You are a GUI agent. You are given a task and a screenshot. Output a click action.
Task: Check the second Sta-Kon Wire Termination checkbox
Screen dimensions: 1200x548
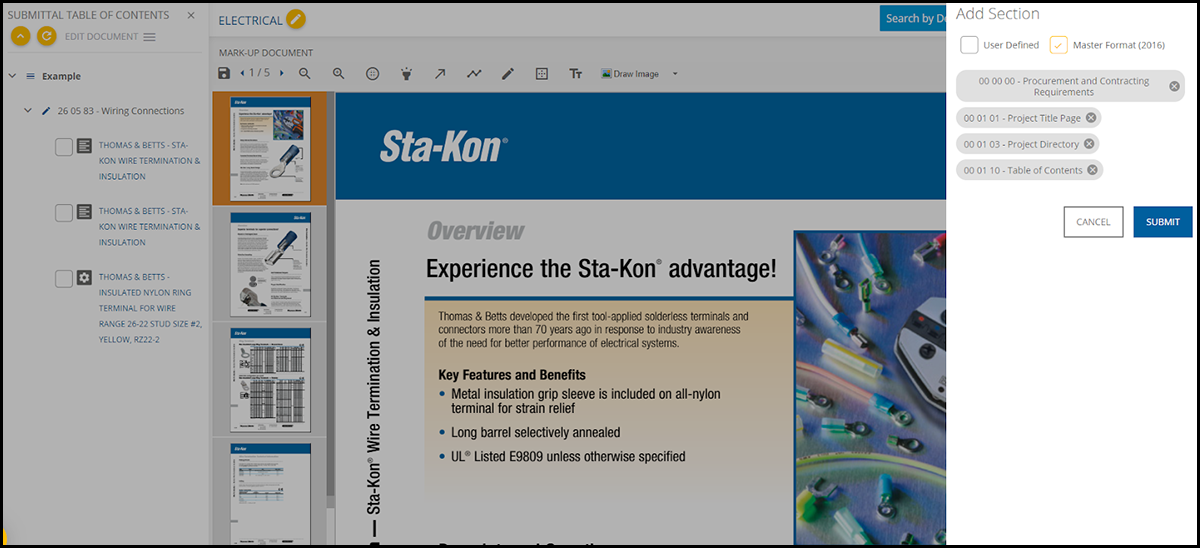click(63, 213)
